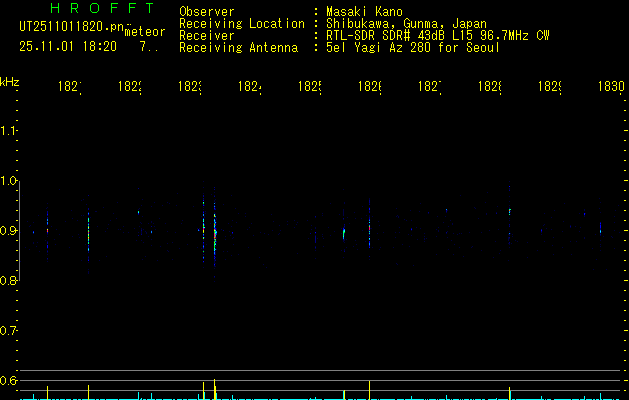
Task: Click the 0.9 frequency axis label
Action: tap(8, 231)
